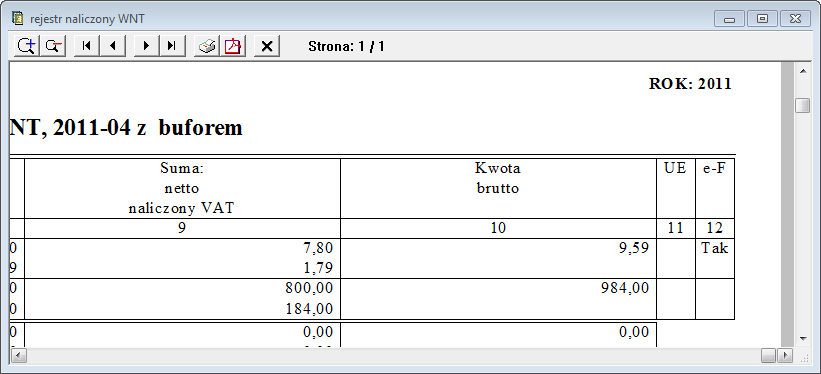Image resolution: width=821 pixels, height=374 pixels.
Task: Click column number 12 cell
Action: point(715,228)
